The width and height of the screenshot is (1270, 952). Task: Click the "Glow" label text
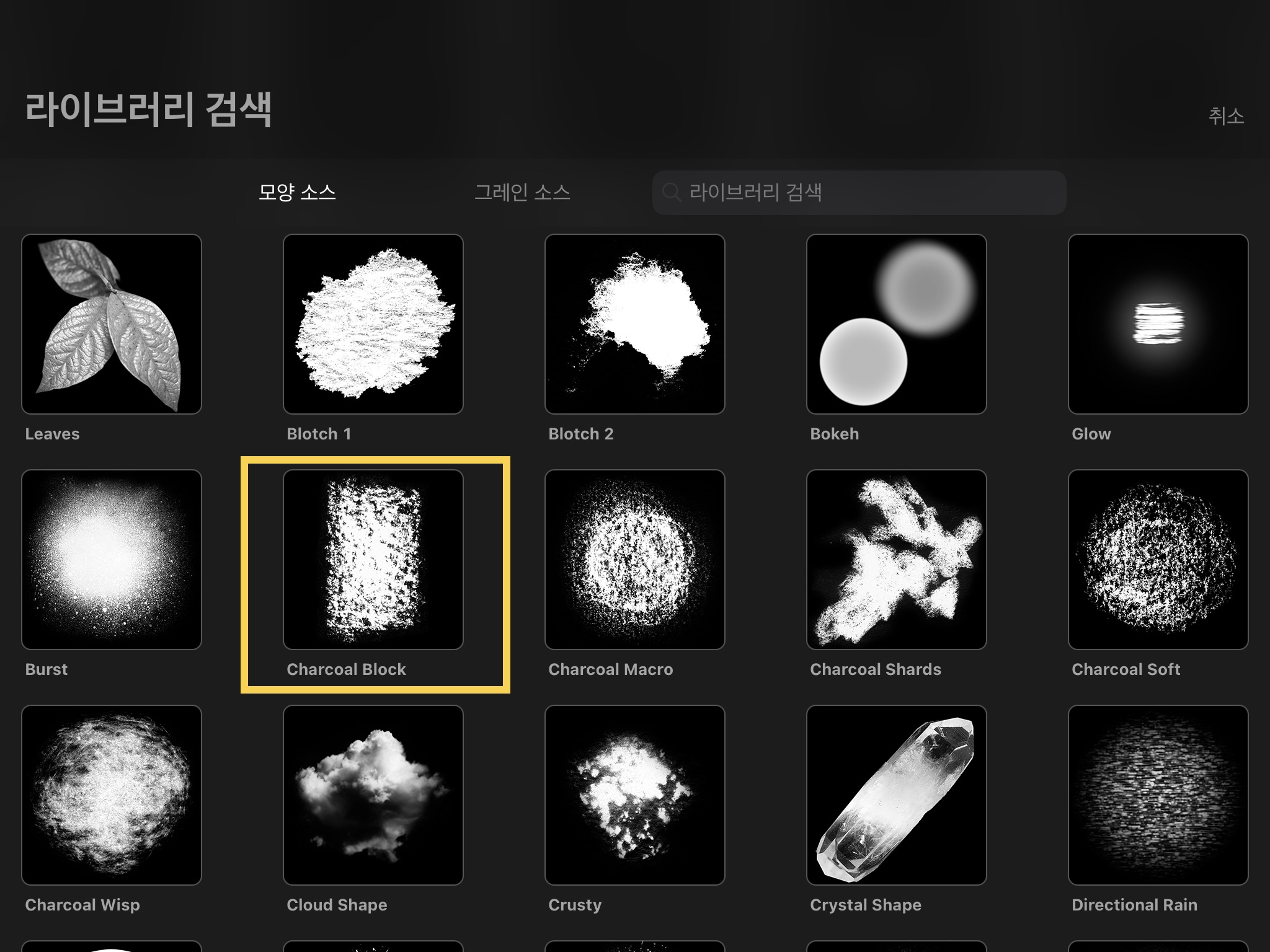coord(1091,434)
